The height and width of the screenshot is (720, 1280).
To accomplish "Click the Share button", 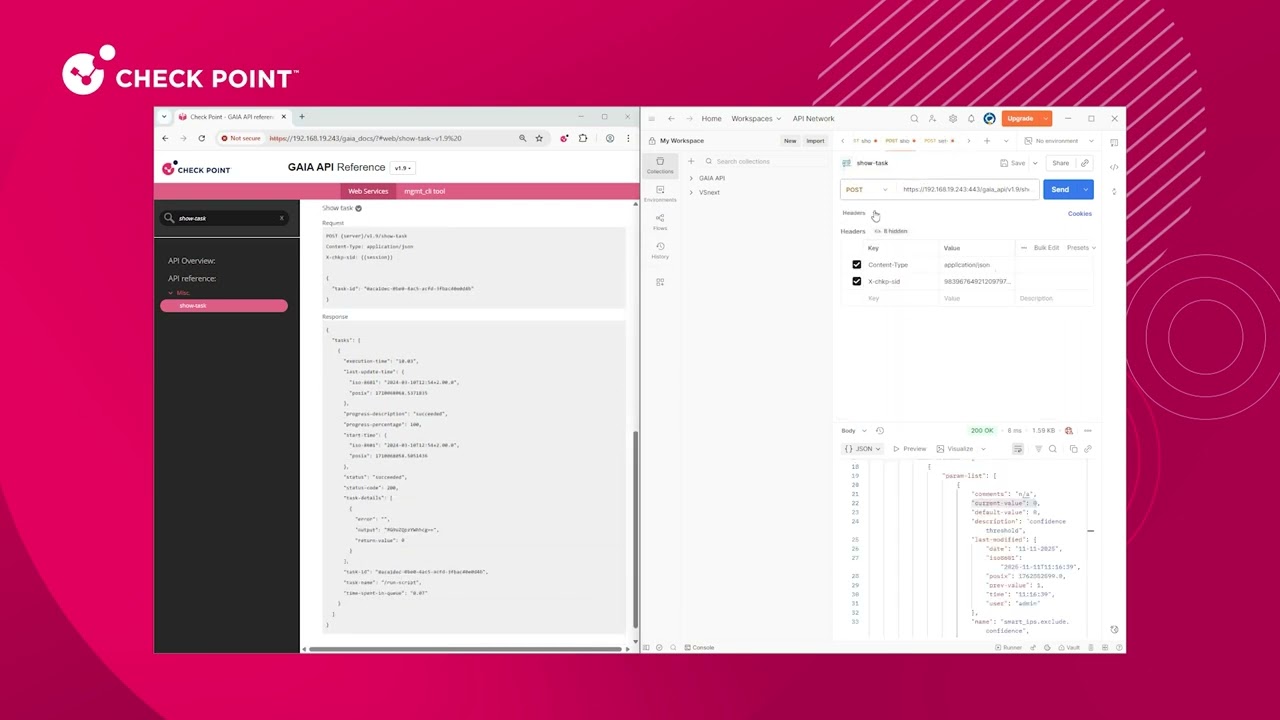I will pyautogui.click(x=1060, y=163).
